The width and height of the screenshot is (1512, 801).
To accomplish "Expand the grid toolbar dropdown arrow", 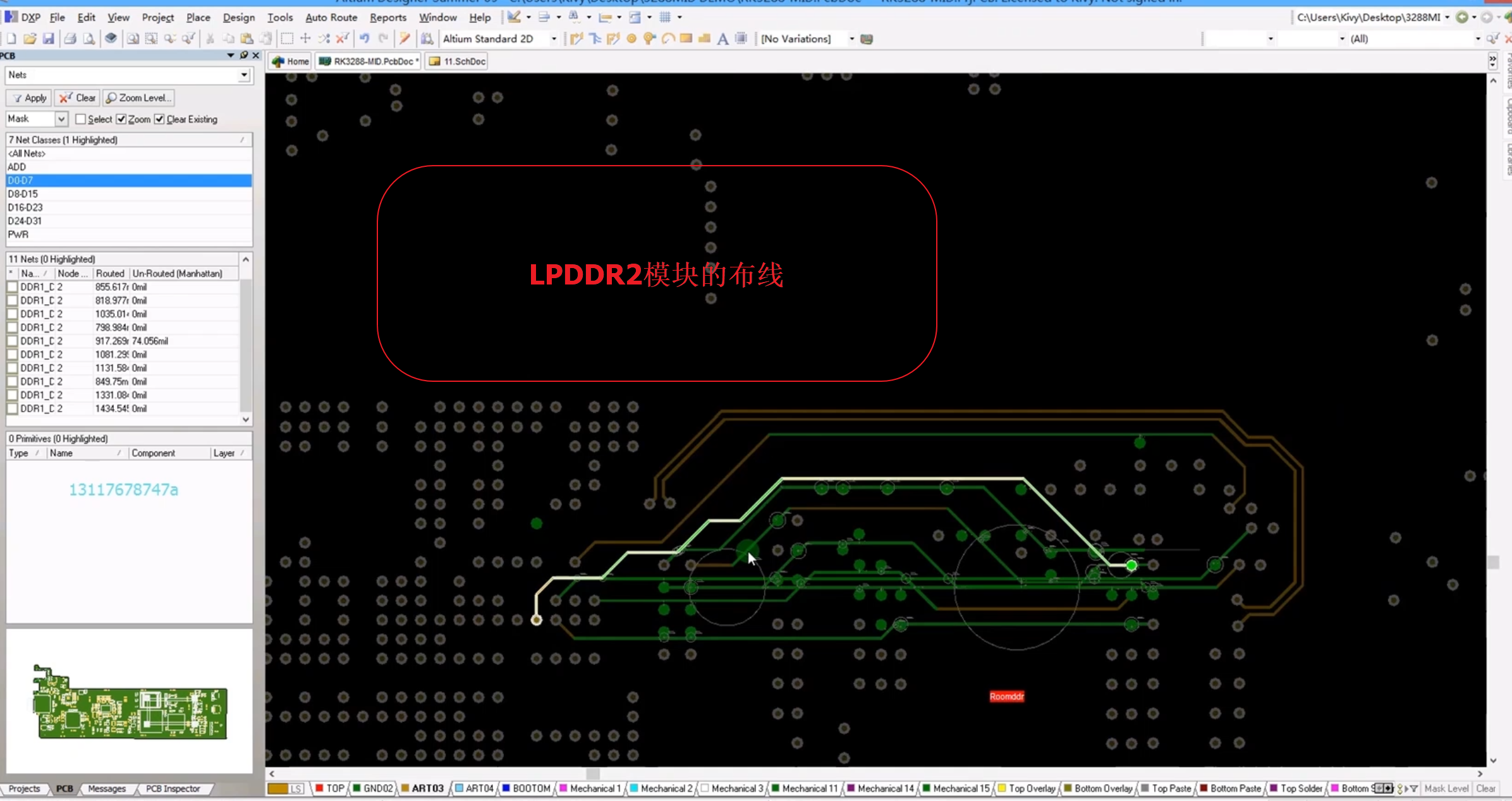I will point(680,18).
